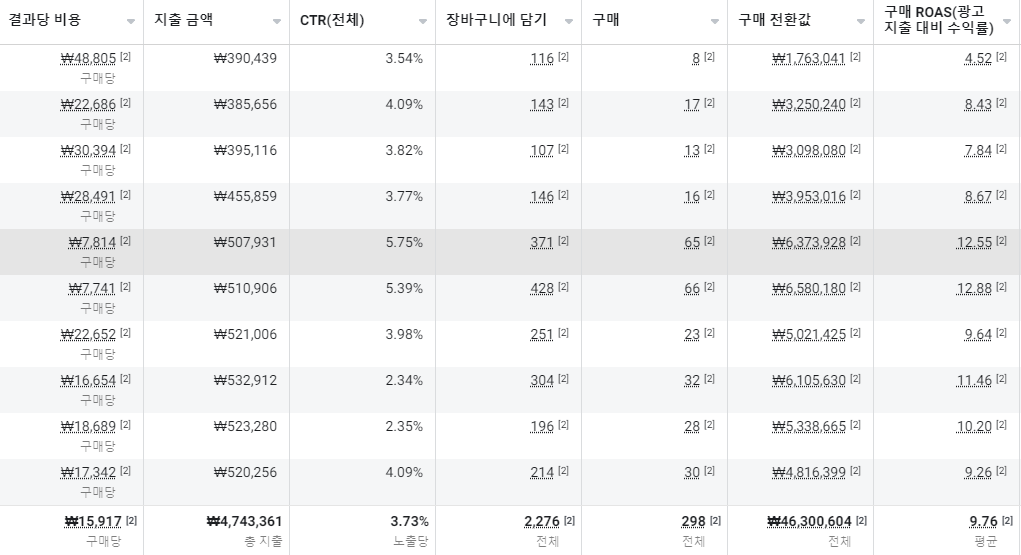Select the ₩455,859 spend amount cell
Screen dimensions: 1021x555
click(x=245, y=196)
